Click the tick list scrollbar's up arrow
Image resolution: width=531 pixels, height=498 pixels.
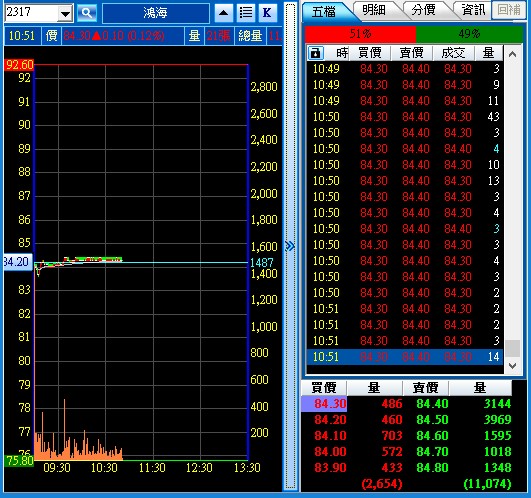[512, 53]
